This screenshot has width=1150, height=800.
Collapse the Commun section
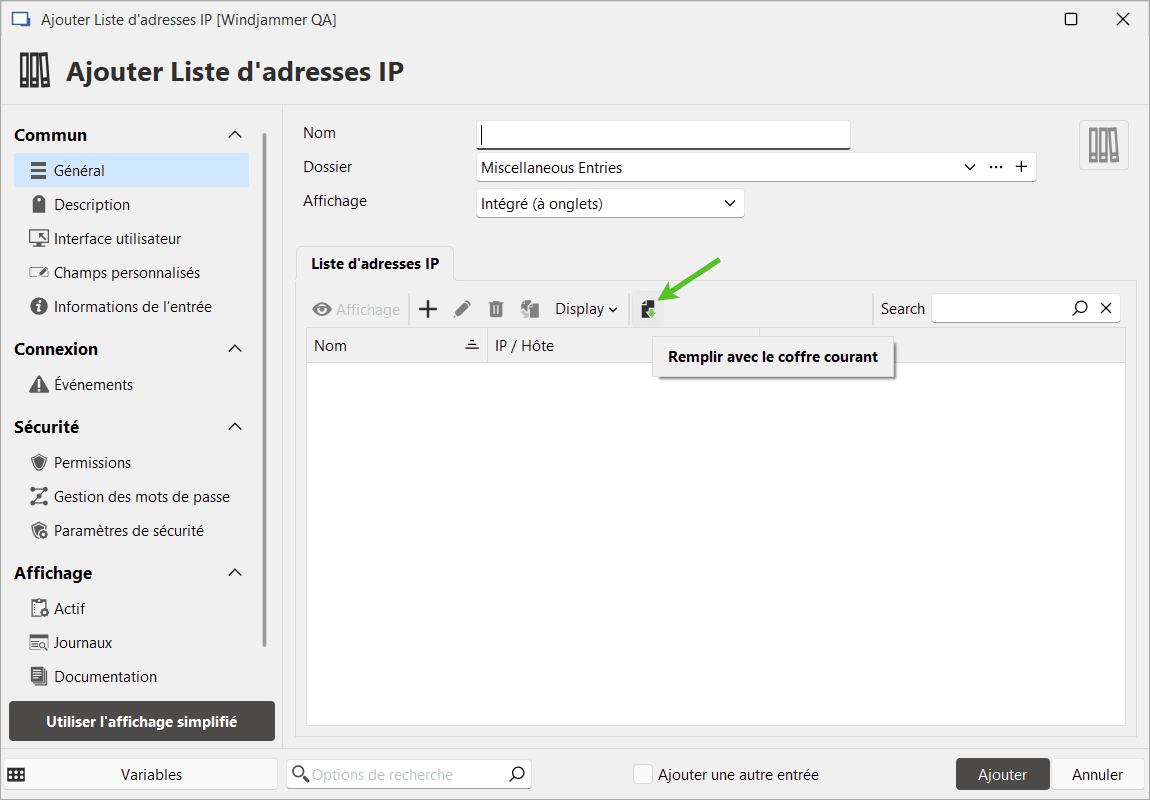(x=235, y=135)
